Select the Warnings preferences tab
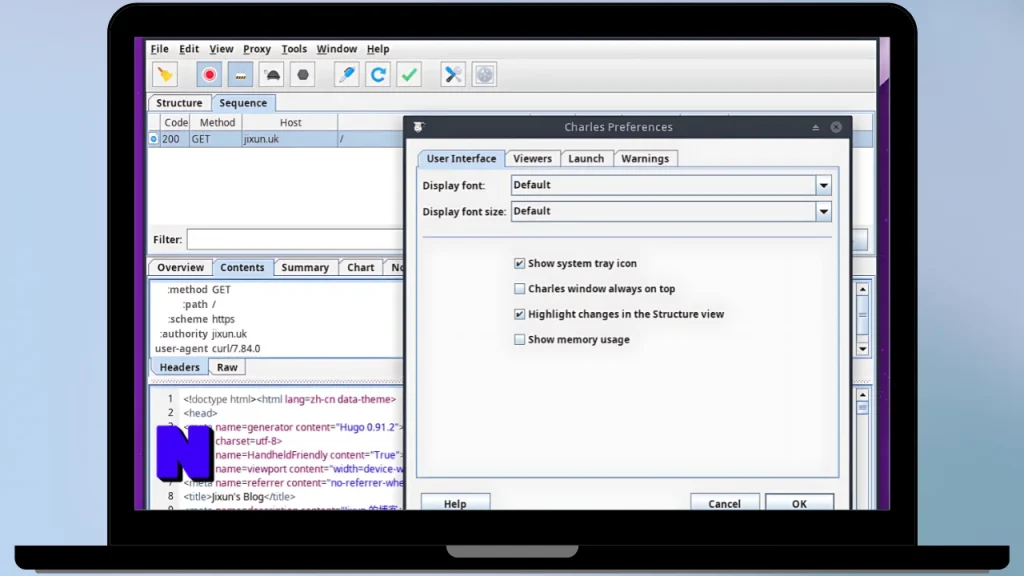 pos(645,159)
